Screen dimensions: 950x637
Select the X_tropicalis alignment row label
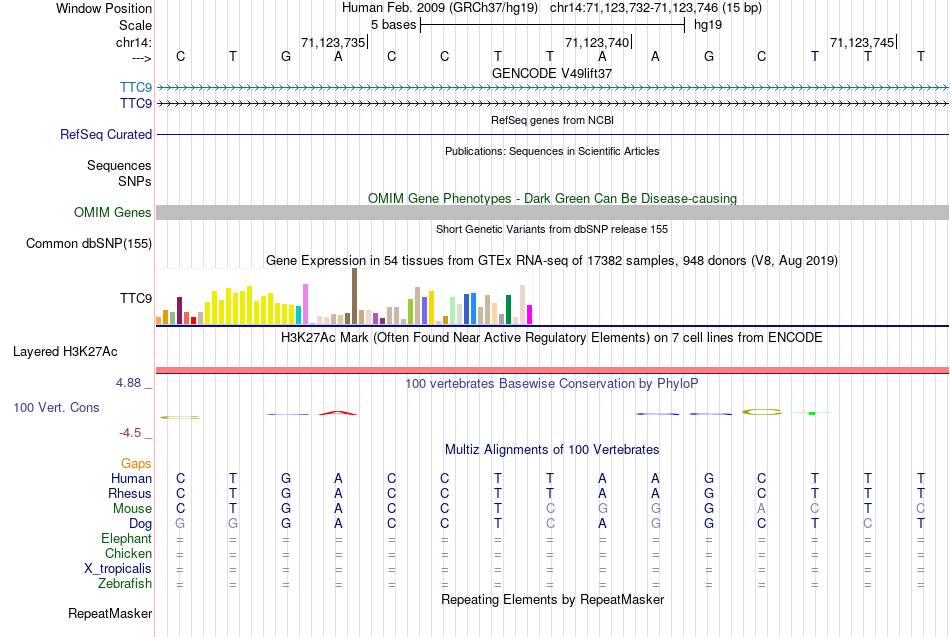pyautogui.click(x=118, y=569)
